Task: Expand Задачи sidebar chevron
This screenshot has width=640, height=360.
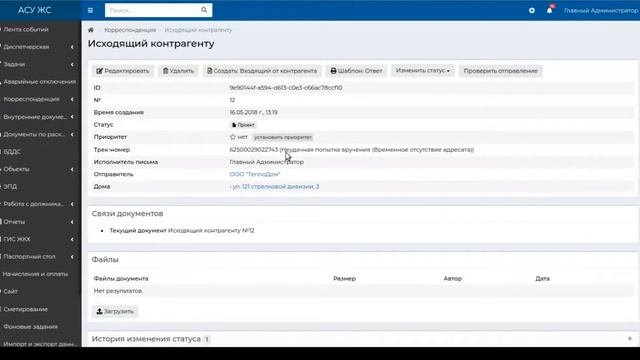Action: click(x=72, y=64)
